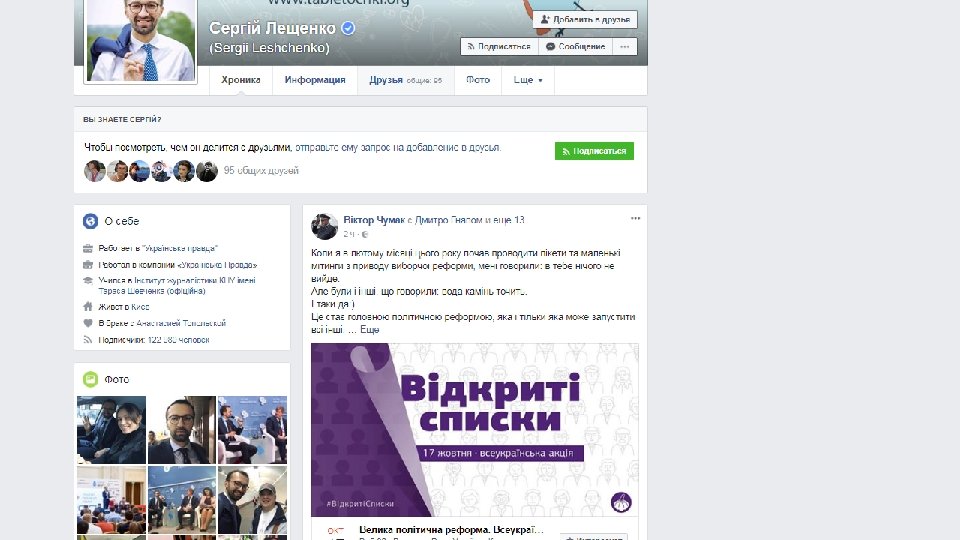
Task: Select the Фото tab
Action: pos(478,80)
